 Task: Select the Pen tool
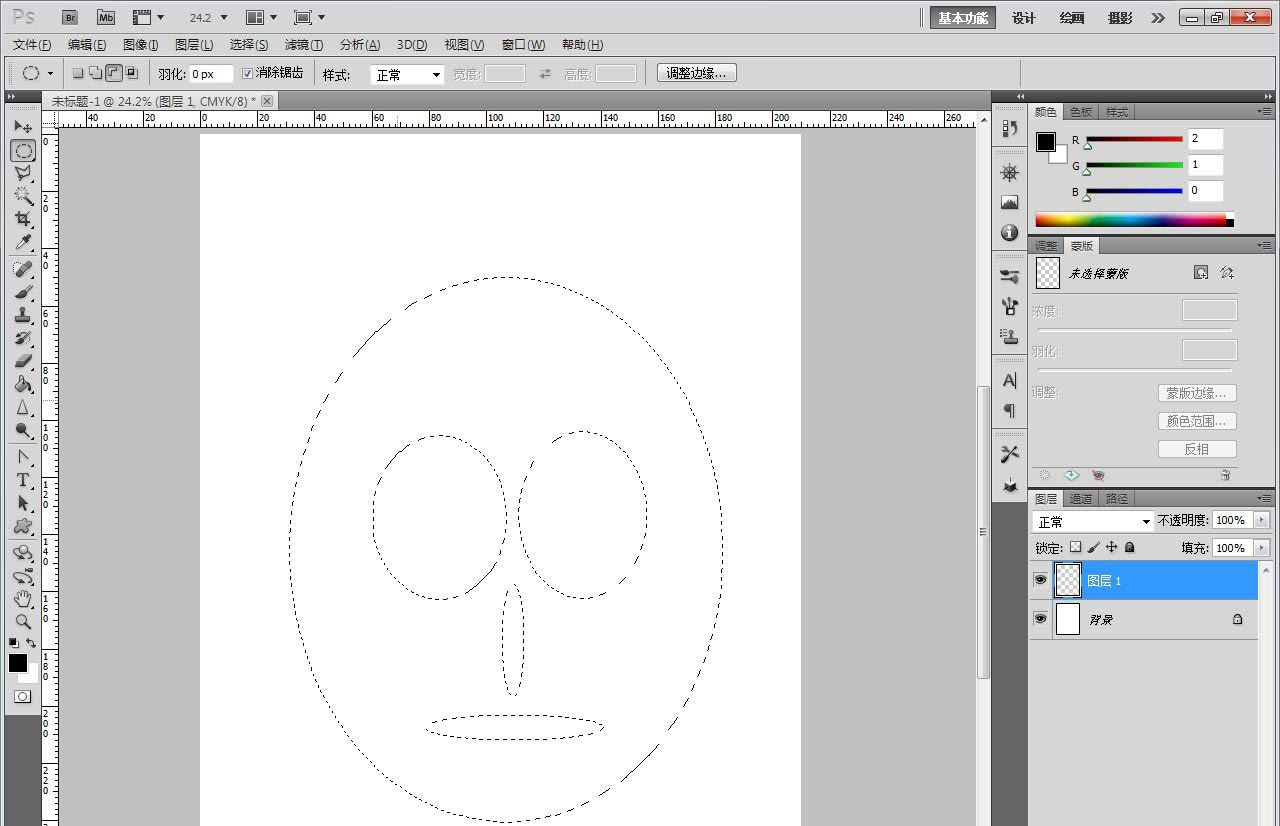click(22, 457)
